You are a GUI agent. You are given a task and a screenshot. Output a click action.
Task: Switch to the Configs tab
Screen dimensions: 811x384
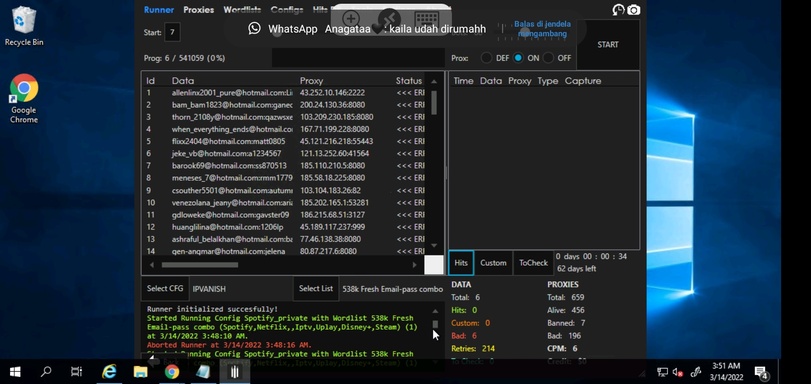(287, 10)
